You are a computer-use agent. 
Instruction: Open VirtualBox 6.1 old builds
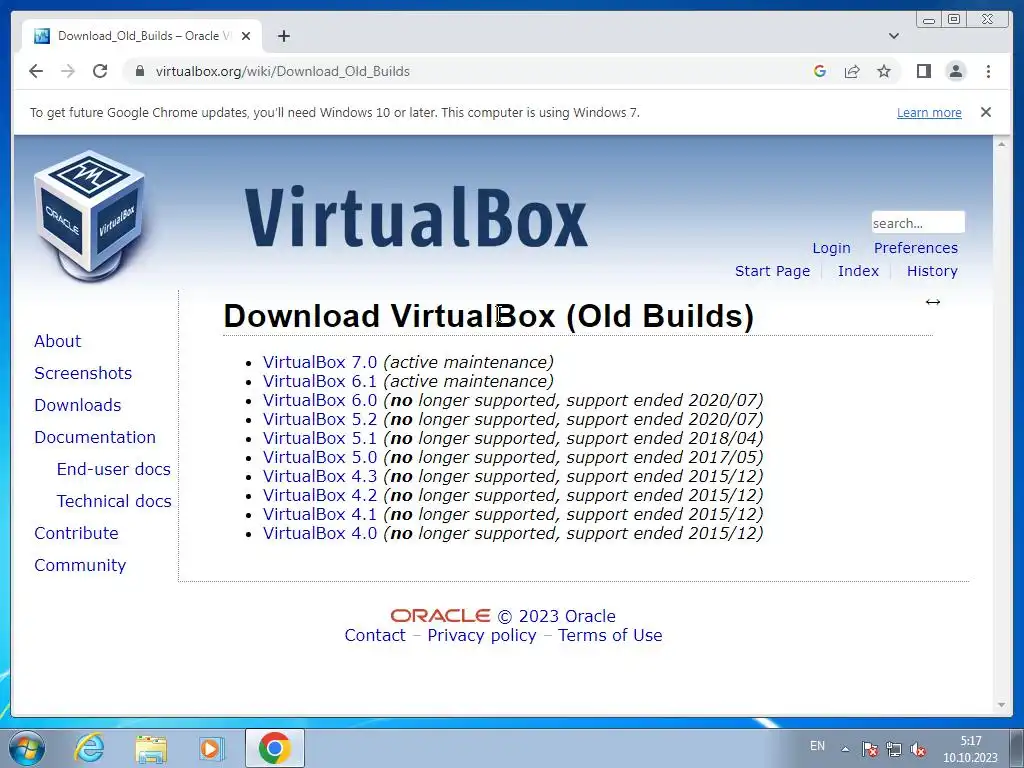[320, 381]
